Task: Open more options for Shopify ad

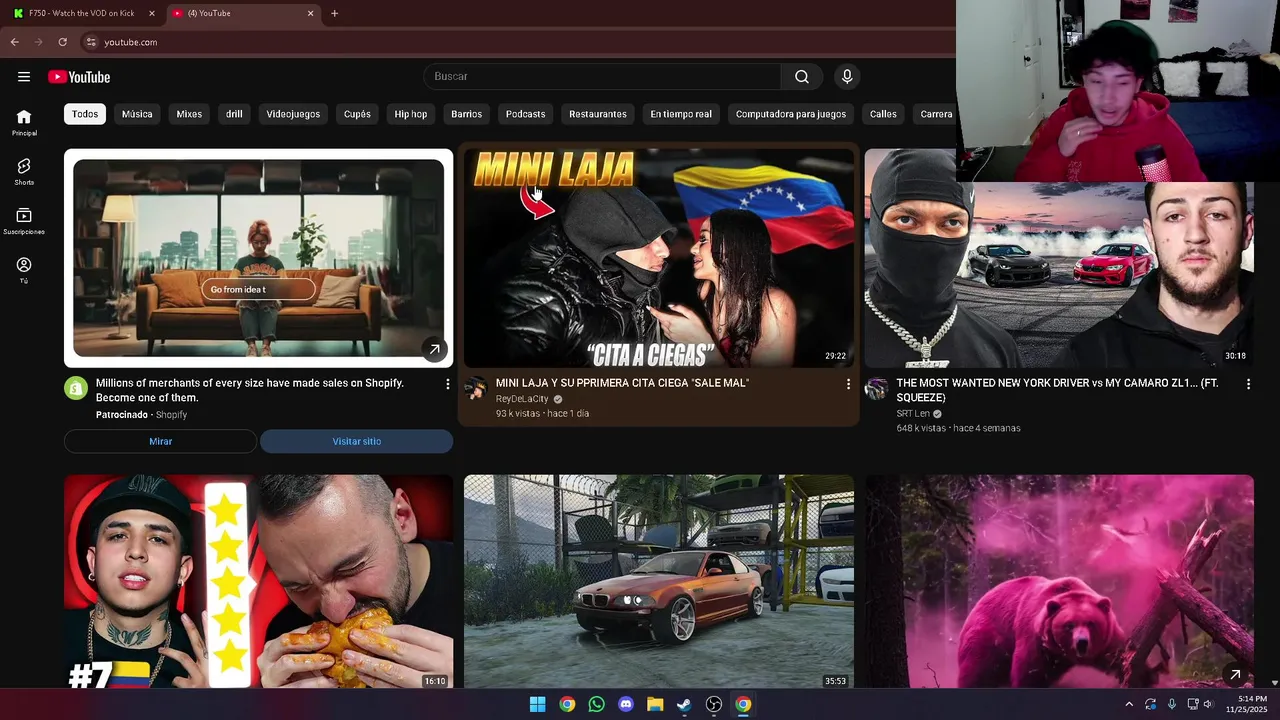Action: (447, 384)
